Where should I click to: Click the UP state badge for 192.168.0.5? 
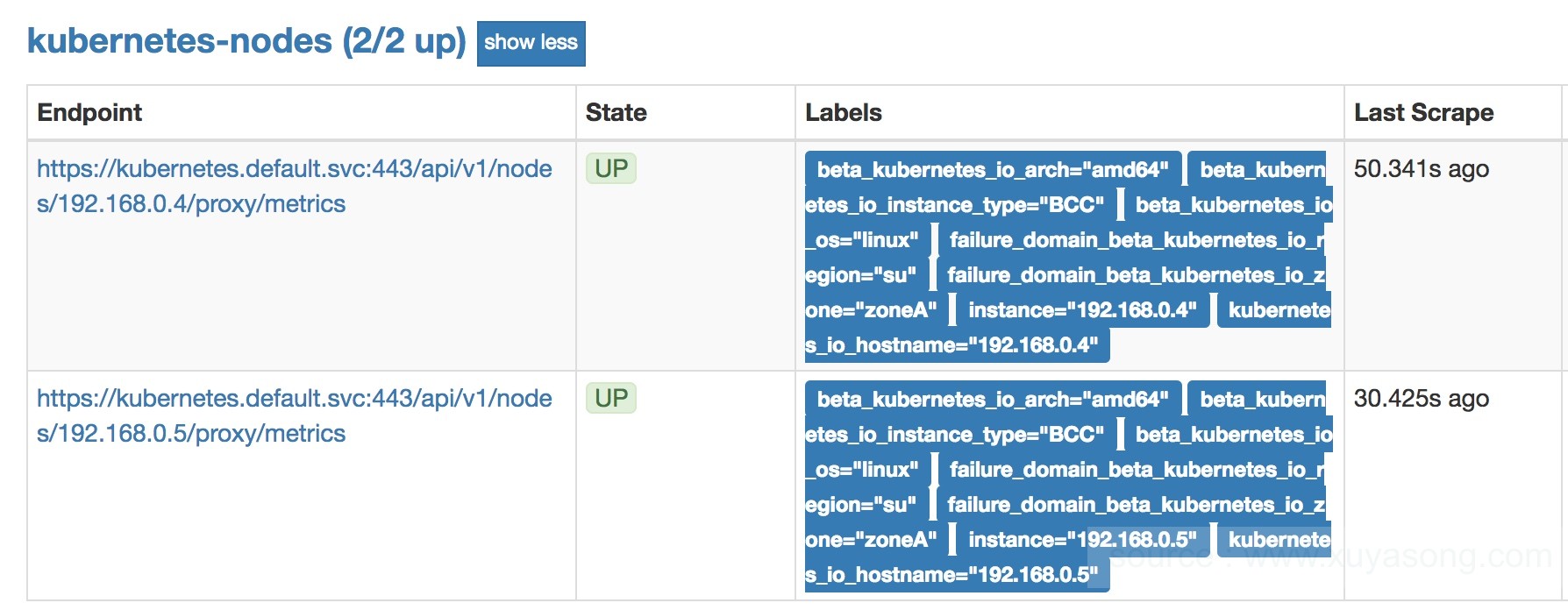[x=611, y=398]
